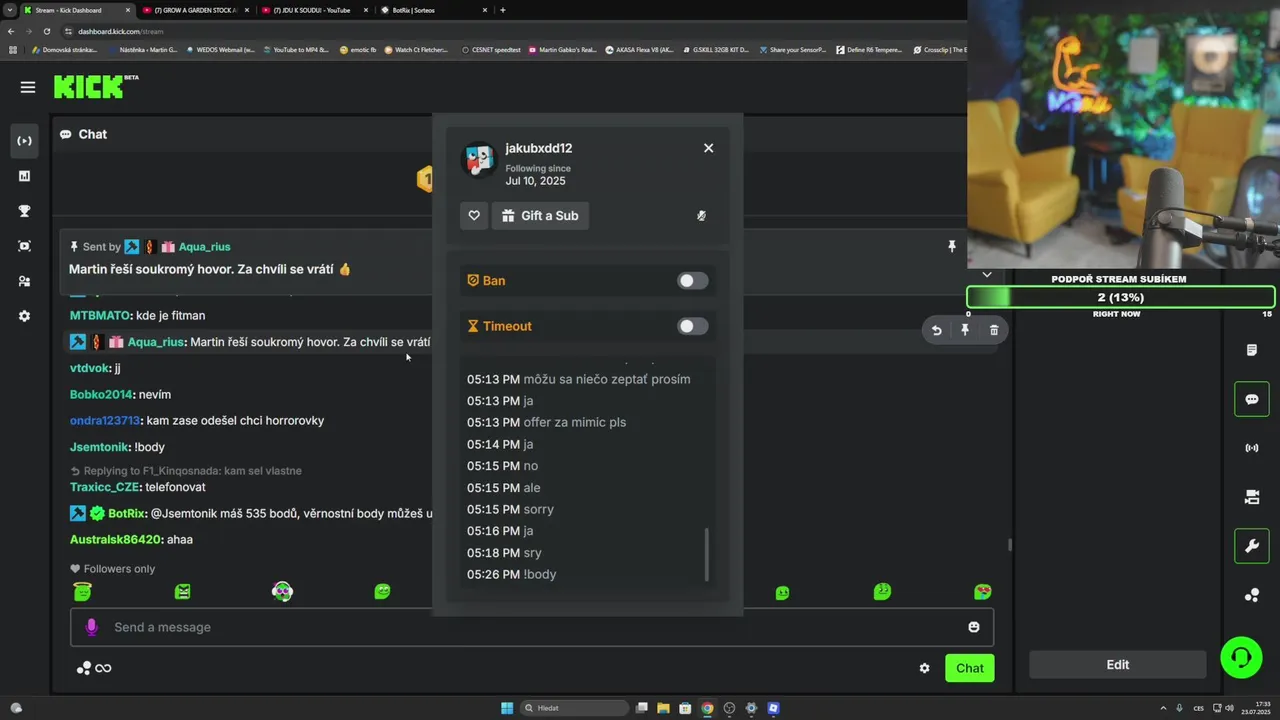Open the wrench tools icon on right panel
This screenshot has height=720, width=1280.
(x=1252, y=546)
